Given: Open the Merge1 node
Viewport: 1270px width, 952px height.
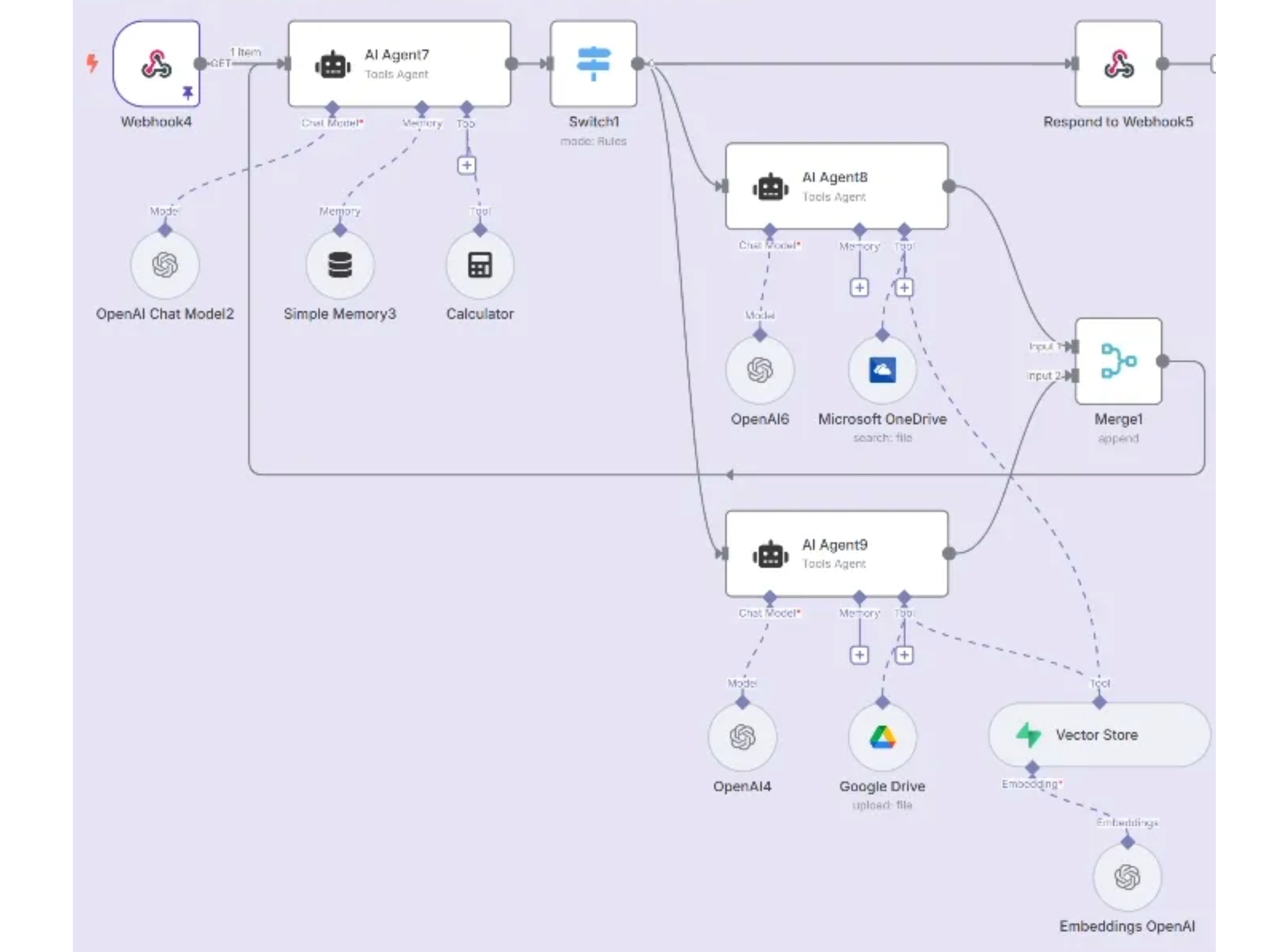Looking at the screenshot, I should point(1118,361).
